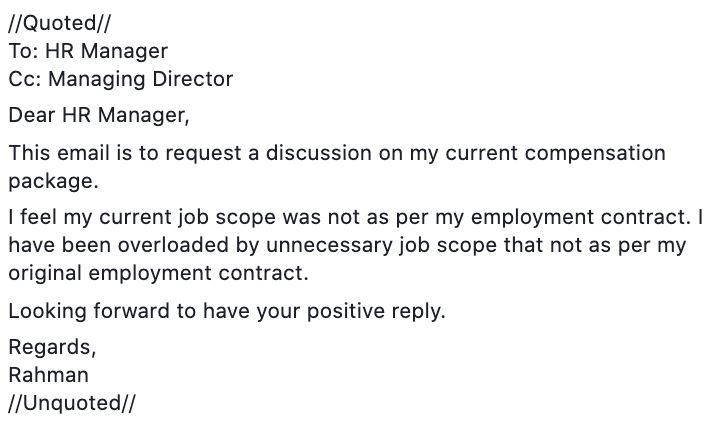Click the 'To: HR Manager' line

coord(88,51)
